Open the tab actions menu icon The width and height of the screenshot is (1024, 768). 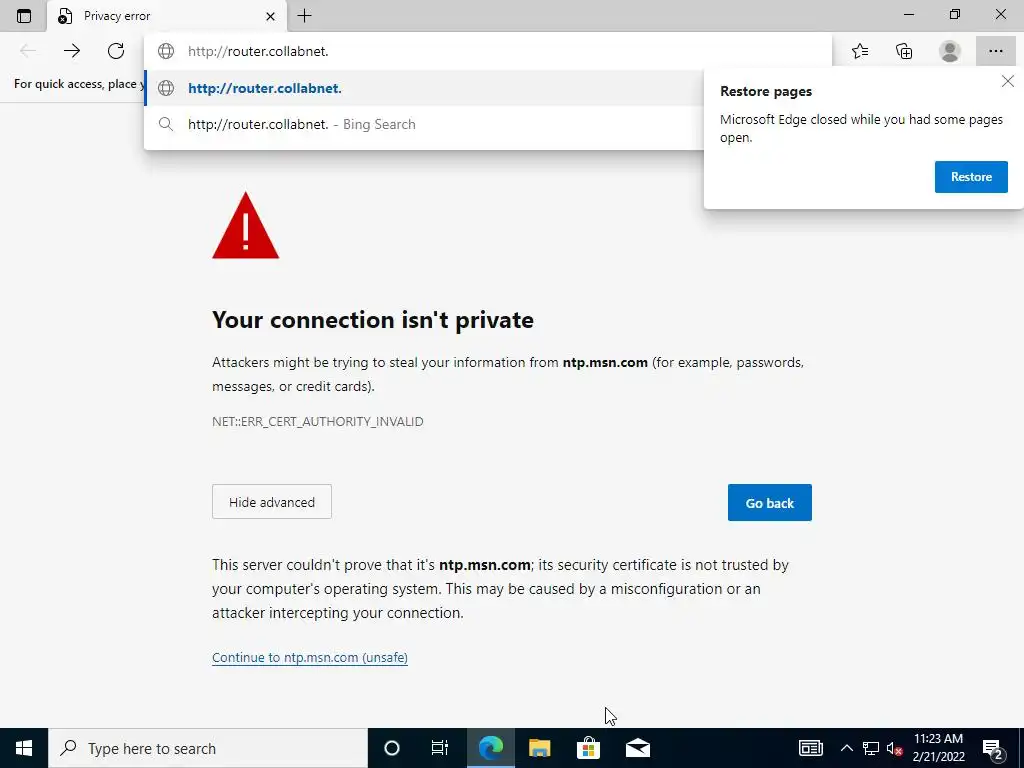pos(24,16)
